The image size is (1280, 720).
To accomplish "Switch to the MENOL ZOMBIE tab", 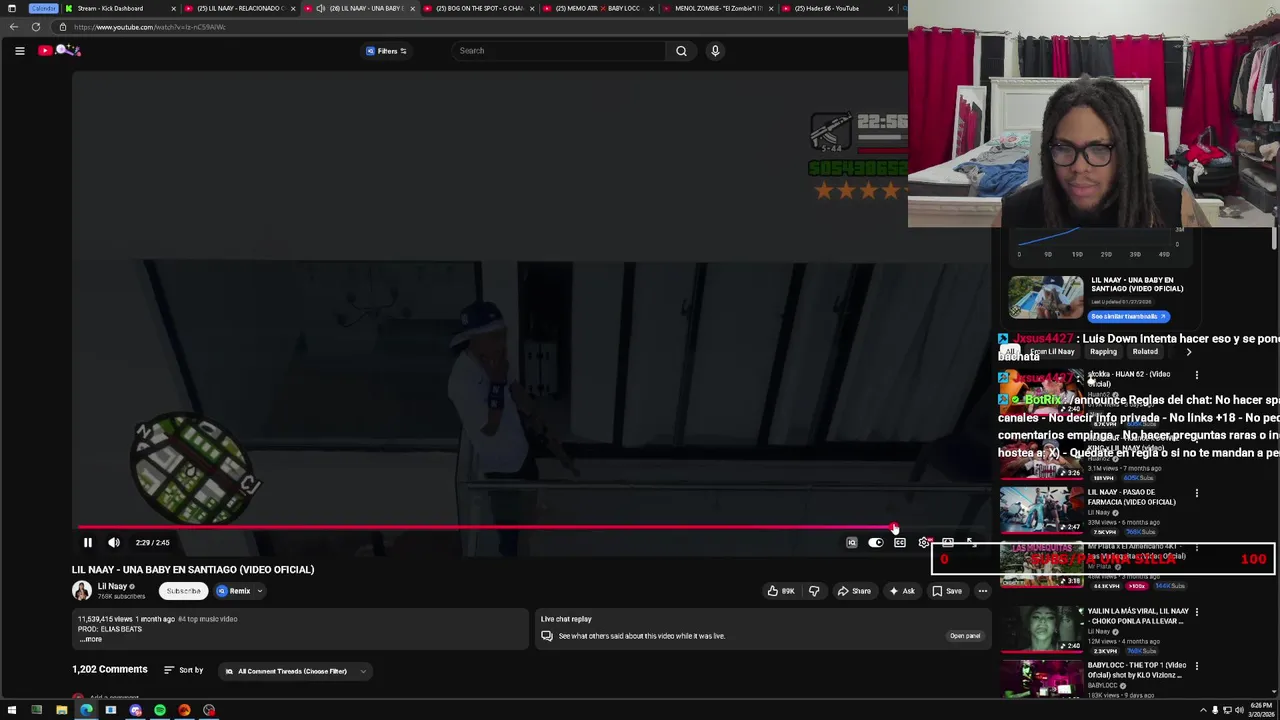I will coord(717,8).
